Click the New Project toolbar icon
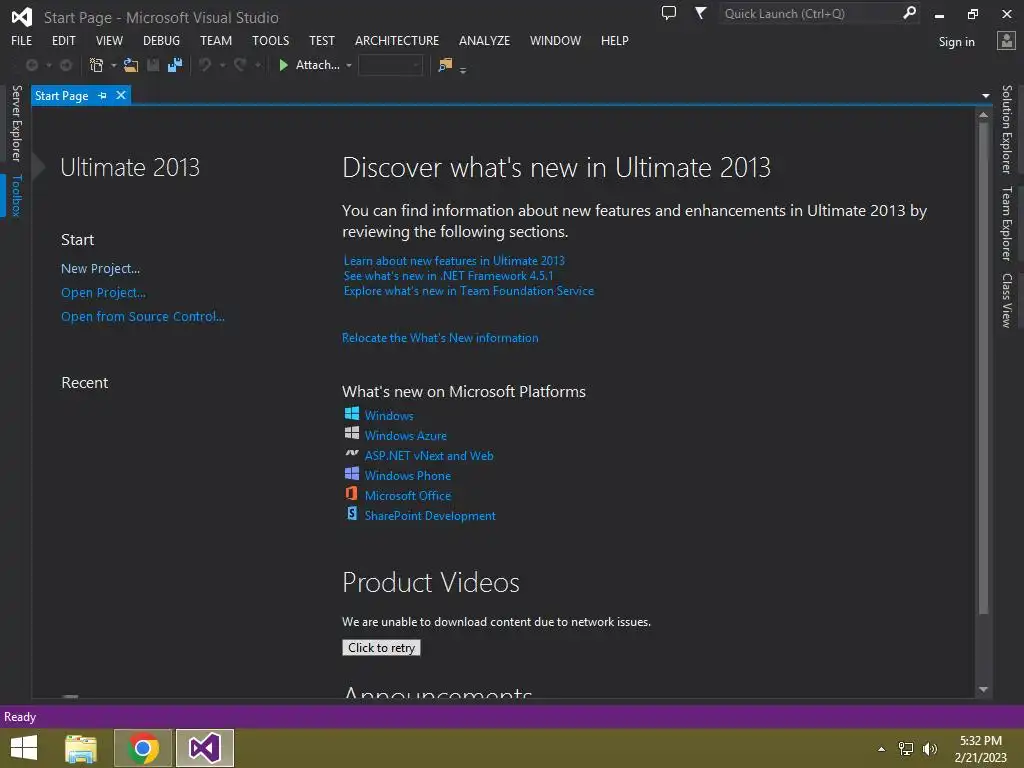1024x768 pixels. click(96, 65)
